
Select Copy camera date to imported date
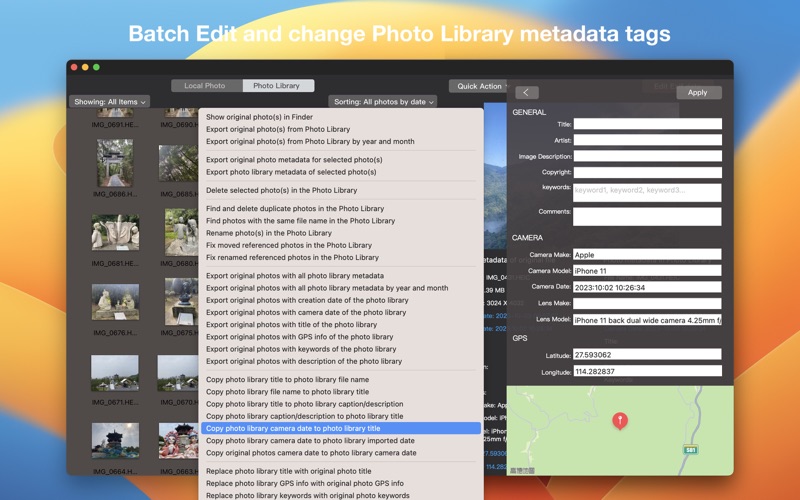(341, 441)
